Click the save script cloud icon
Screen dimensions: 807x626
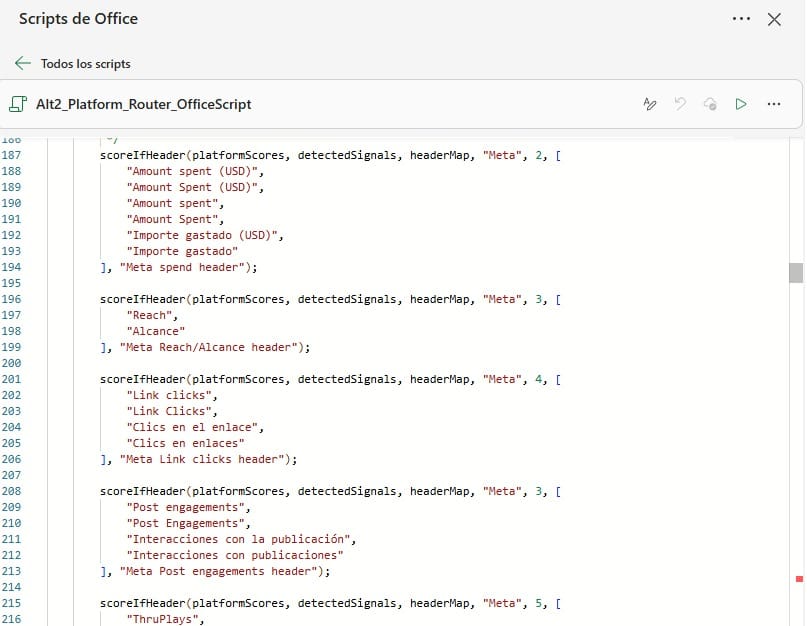click(710, 104)
